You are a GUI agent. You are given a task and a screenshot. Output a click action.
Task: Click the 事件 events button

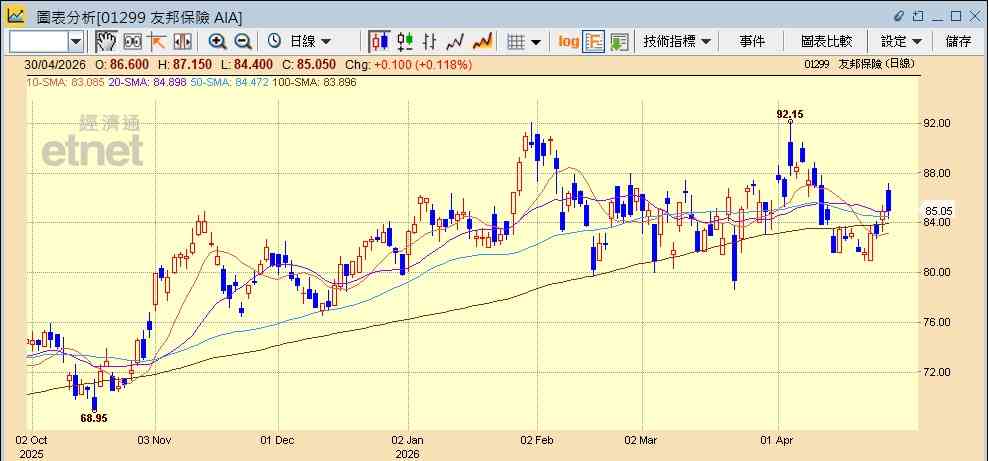[x=752, y=42]
